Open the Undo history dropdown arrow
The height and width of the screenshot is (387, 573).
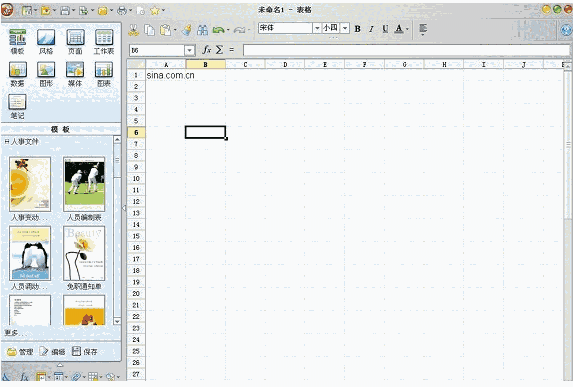tap(228, 30)
